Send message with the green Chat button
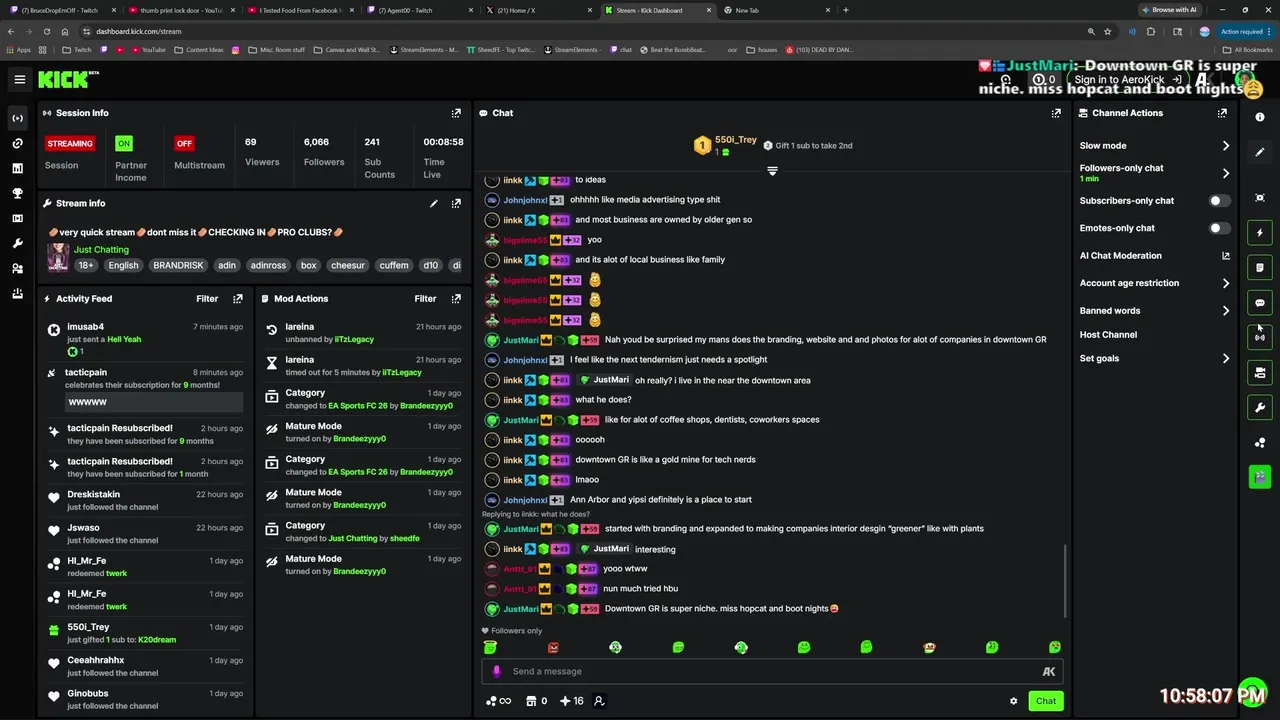 1046,701
